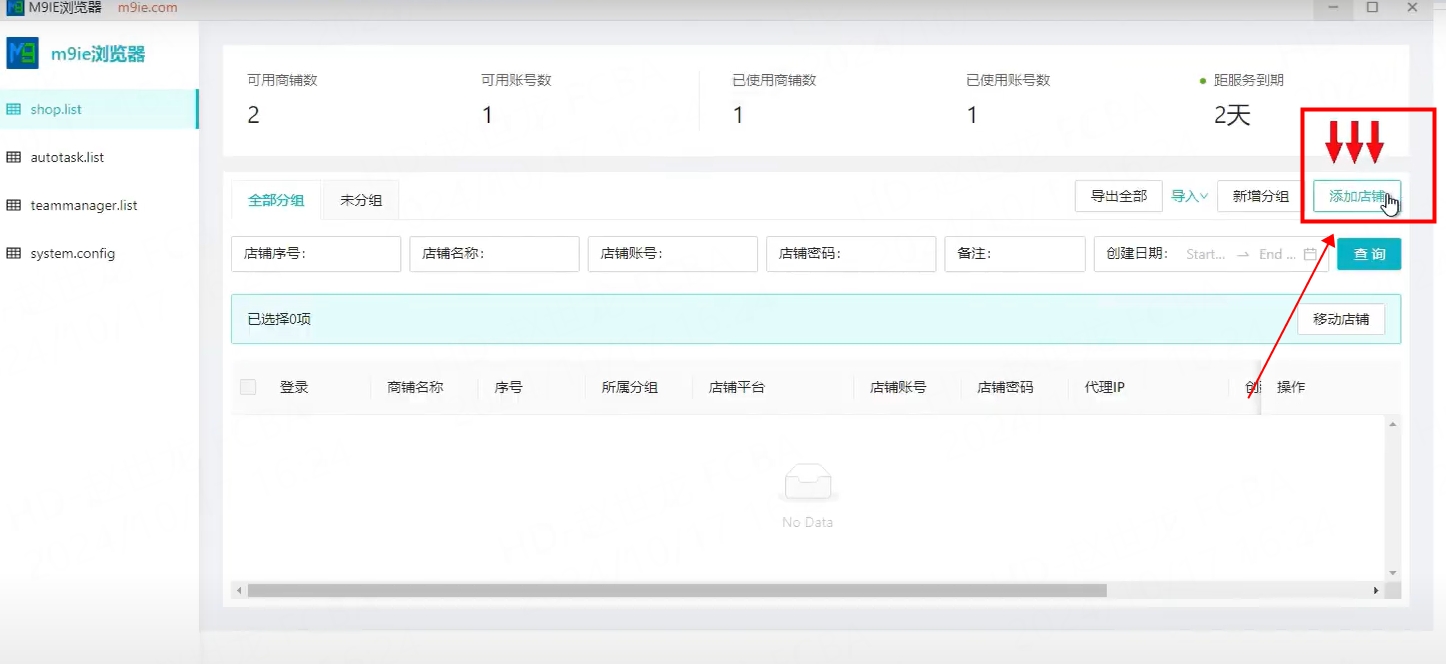Click the 添加店铺 button
This screenshot has width=1446, height=664.
(x=1356, y=196)
